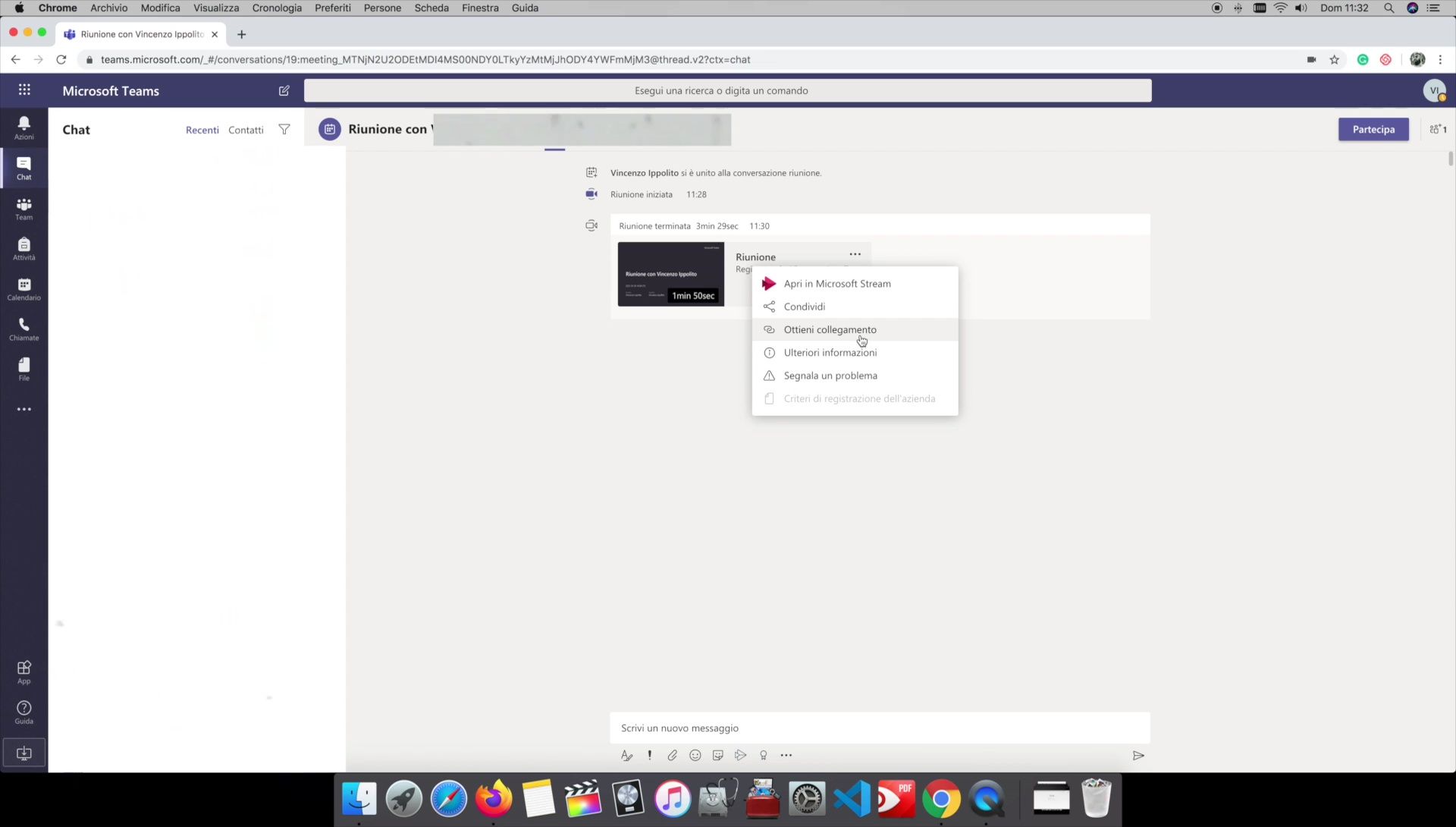This screenshot has height=827, width=1456.
Task: Open the sticker picker icon
Action: tap(718, 756)
